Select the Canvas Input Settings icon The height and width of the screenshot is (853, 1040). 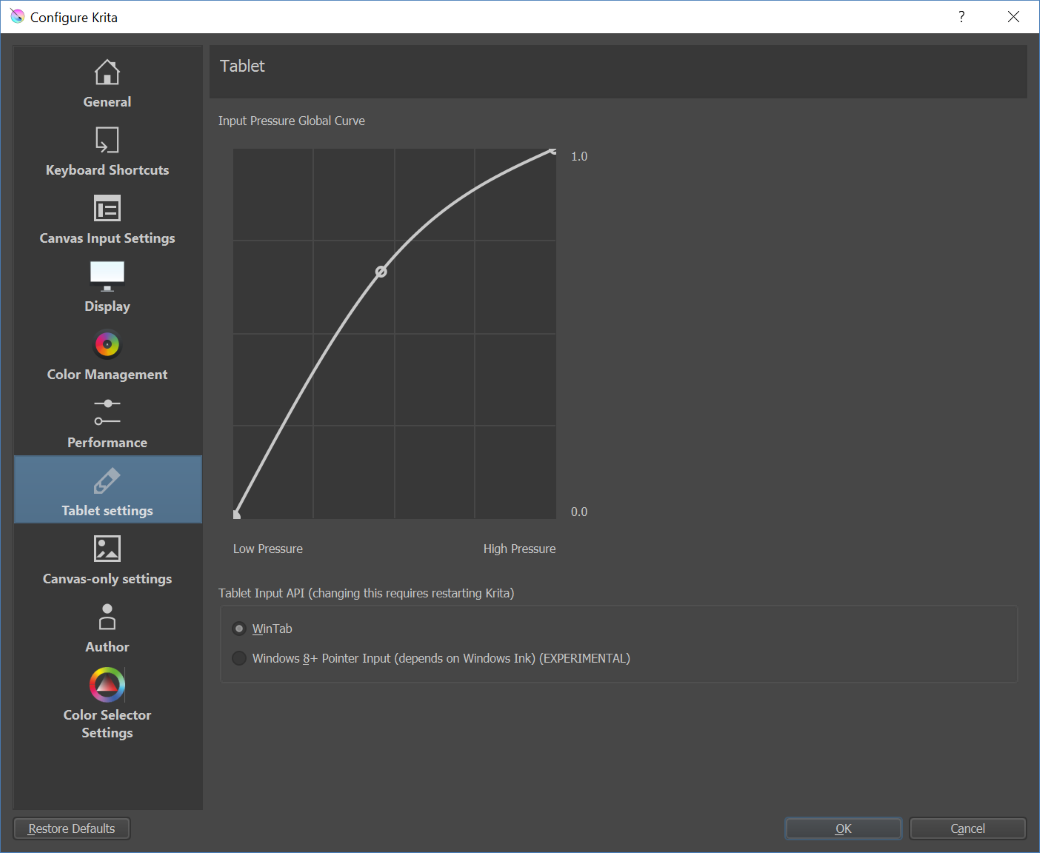(107, 208)
